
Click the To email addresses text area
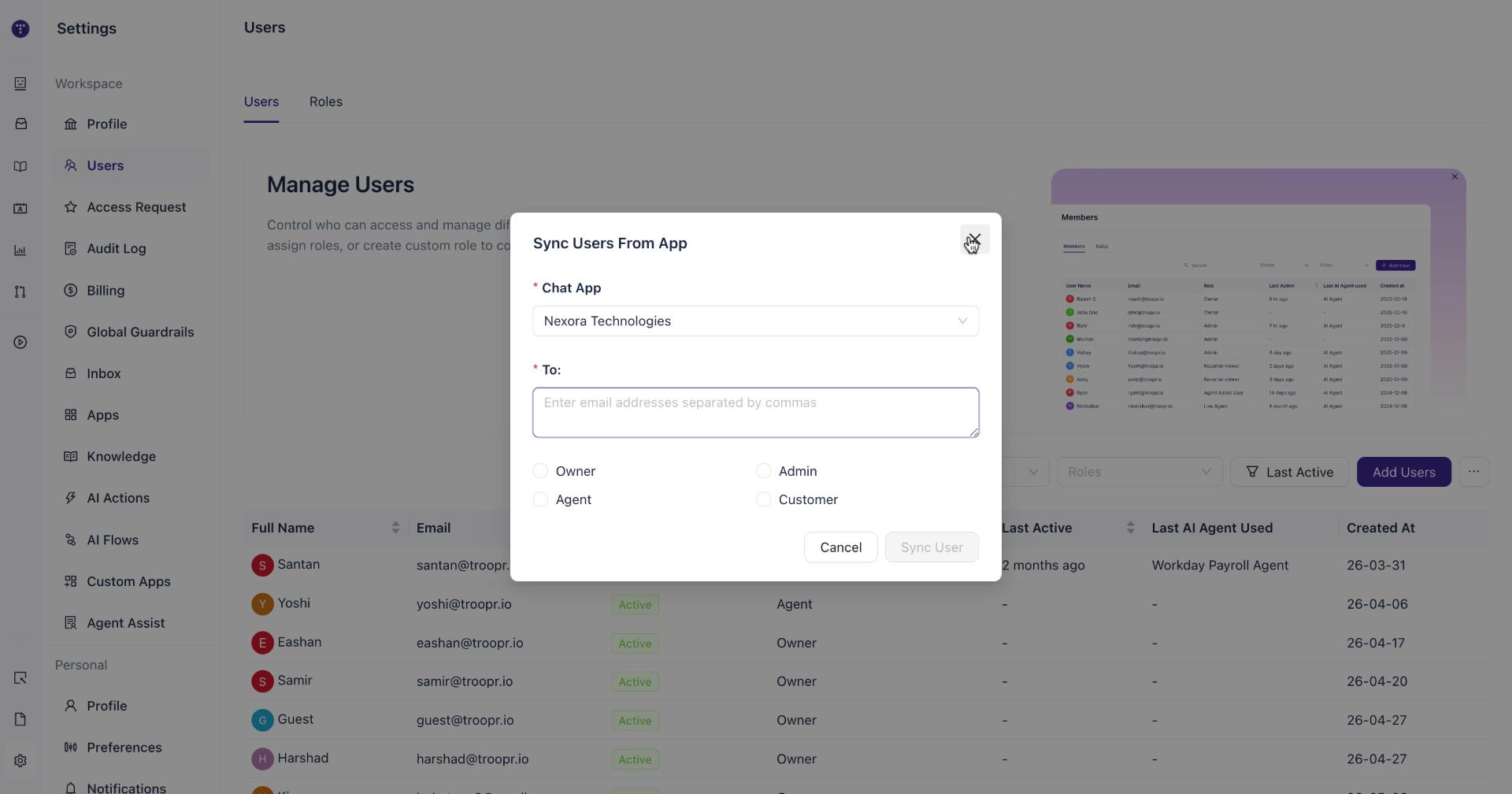tap(755, 412)
